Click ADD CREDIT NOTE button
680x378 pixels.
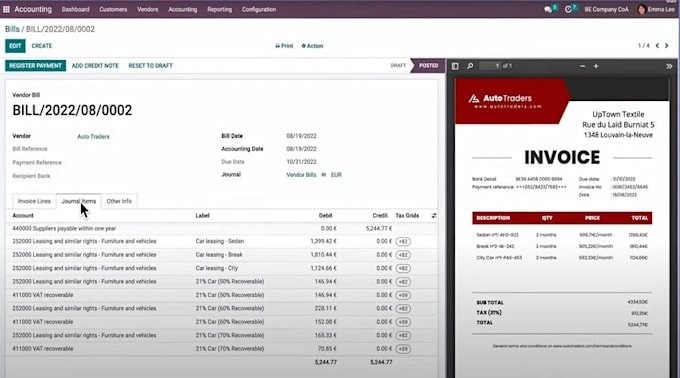pyautogui.click(x=95, y=66)
